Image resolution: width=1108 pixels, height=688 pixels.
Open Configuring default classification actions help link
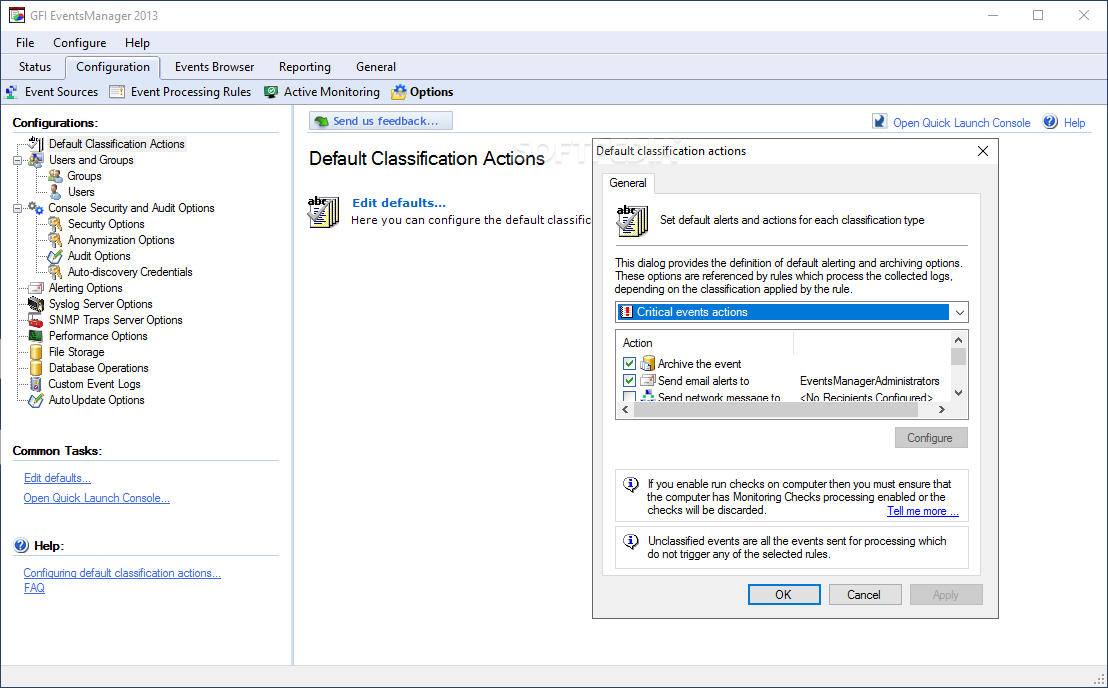pyautogui.click(x=122, y=573)
